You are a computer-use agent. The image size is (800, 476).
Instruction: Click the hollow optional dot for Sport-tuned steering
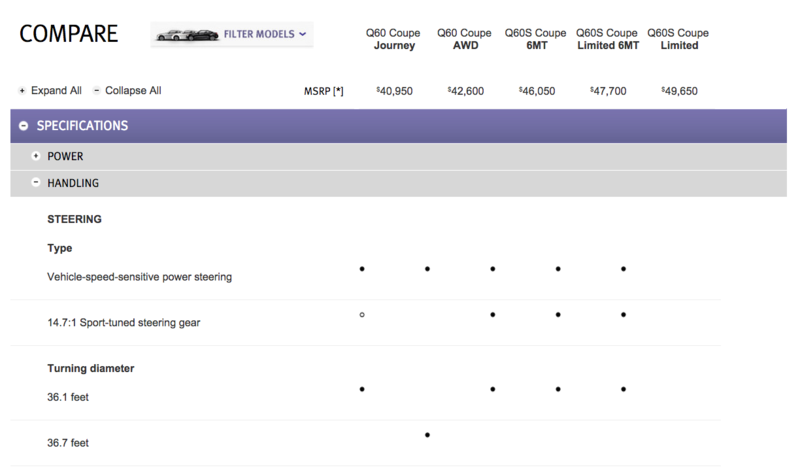click(362, 315)
